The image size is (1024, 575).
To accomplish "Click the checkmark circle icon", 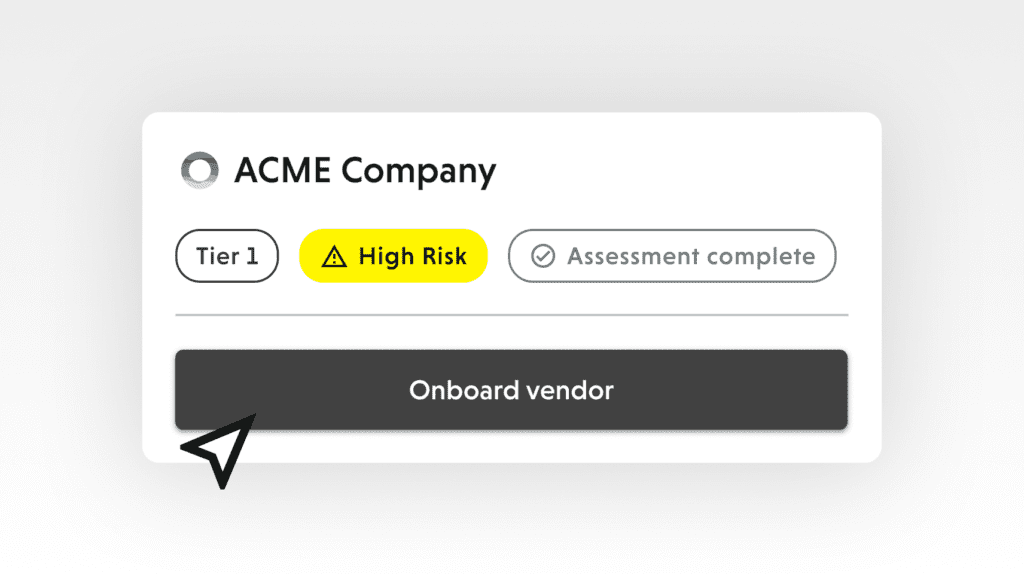I will point(542,257).
